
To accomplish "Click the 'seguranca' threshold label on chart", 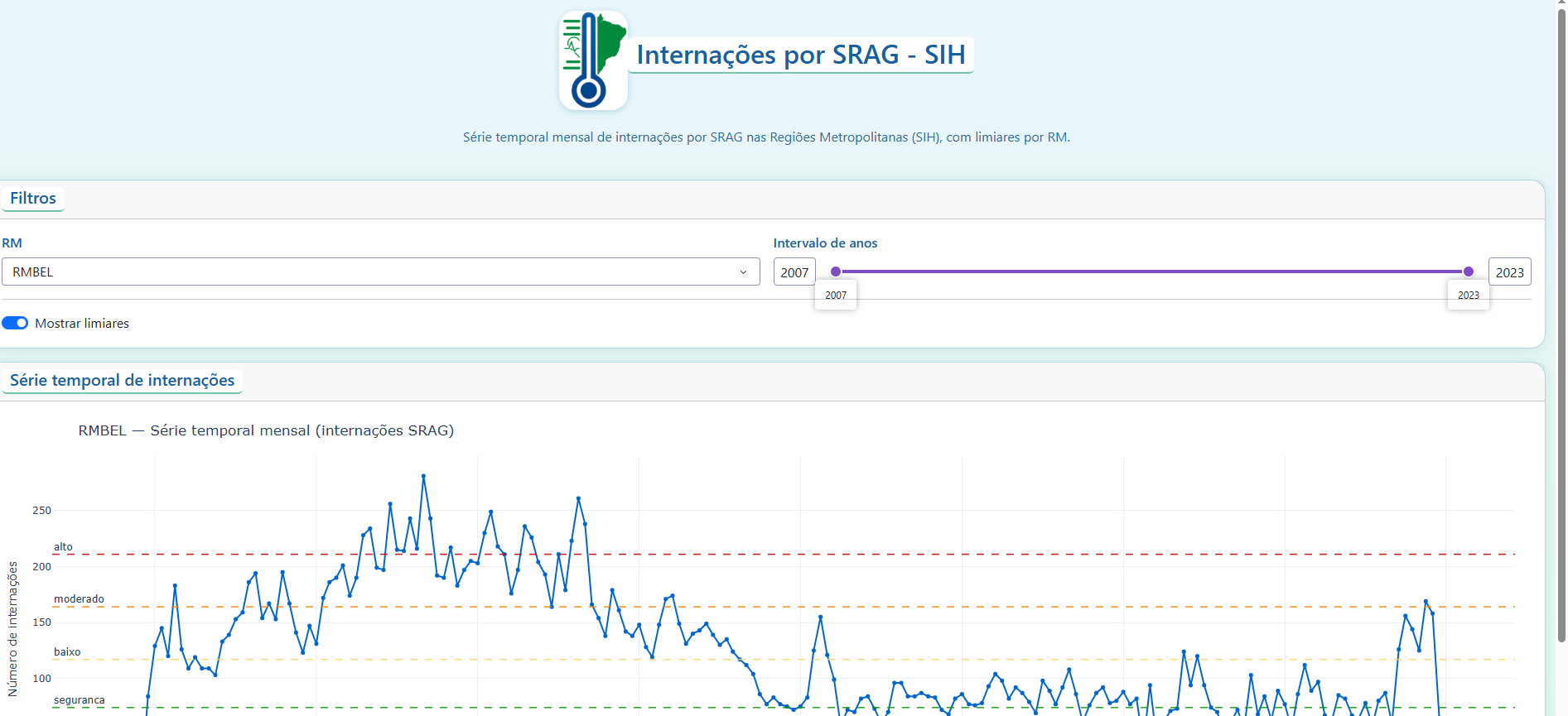I will [79, 700].
